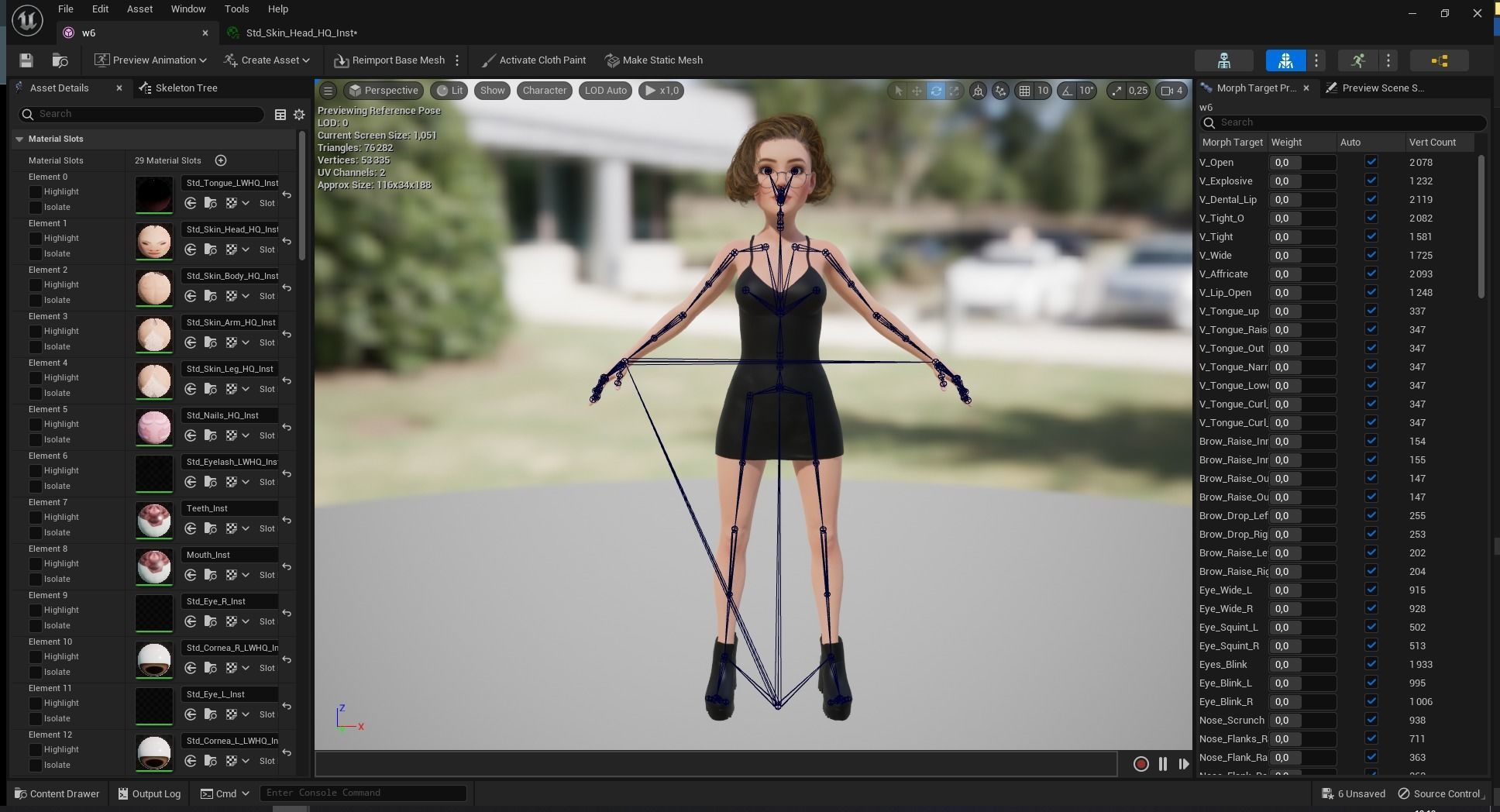Open viewport Show options

492,91
